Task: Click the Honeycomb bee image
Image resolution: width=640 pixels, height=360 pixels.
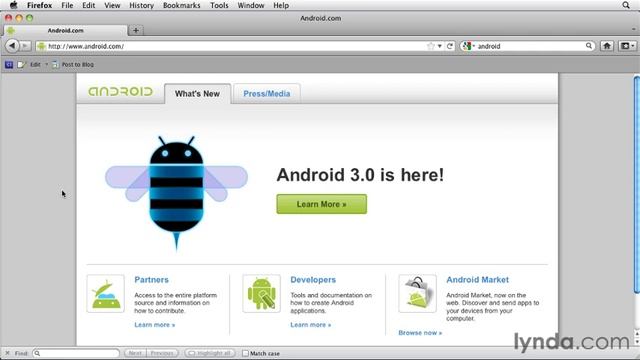Action: click(x=176, y=193)
